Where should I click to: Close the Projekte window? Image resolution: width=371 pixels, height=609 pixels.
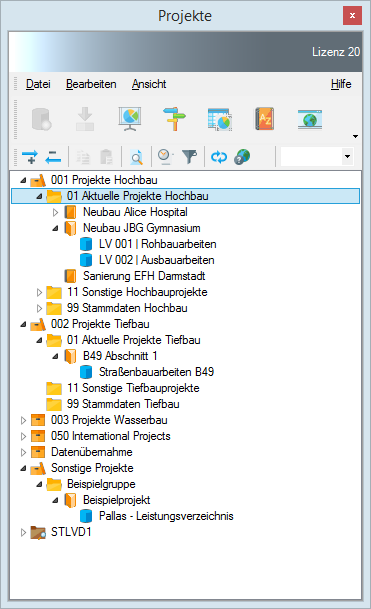tap(352, 16)
